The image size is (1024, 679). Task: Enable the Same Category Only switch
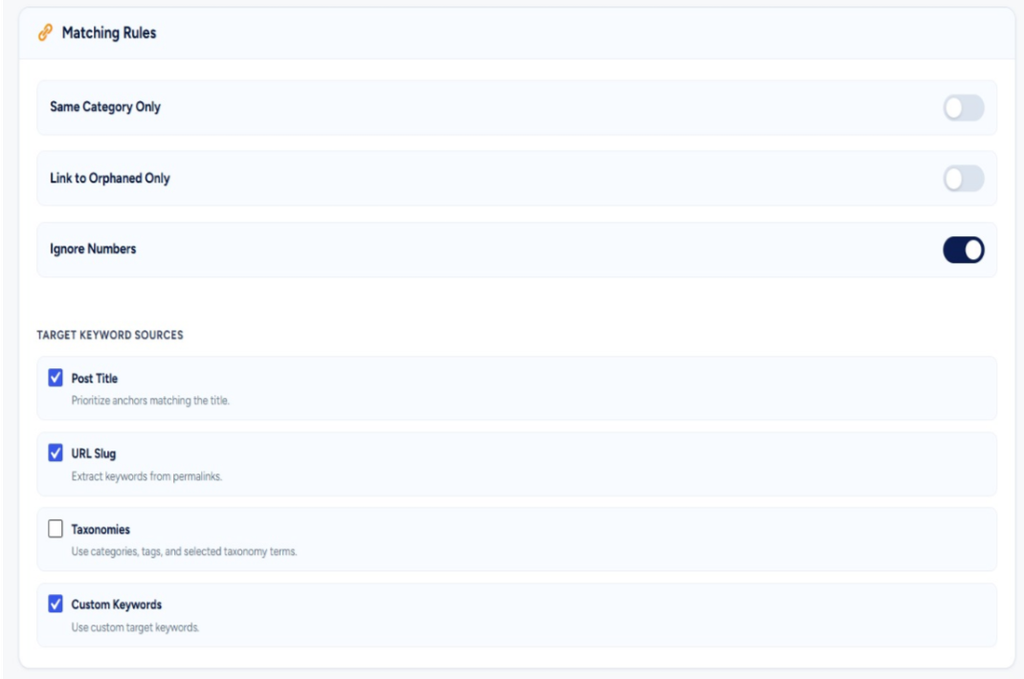tap(963, 108)
